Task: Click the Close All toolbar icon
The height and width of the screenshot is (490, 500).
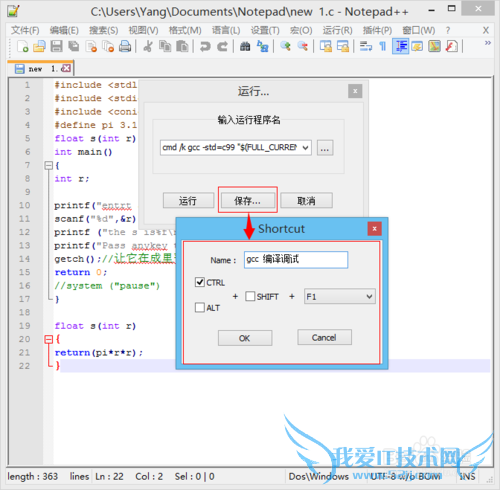Action: (108, 46)
